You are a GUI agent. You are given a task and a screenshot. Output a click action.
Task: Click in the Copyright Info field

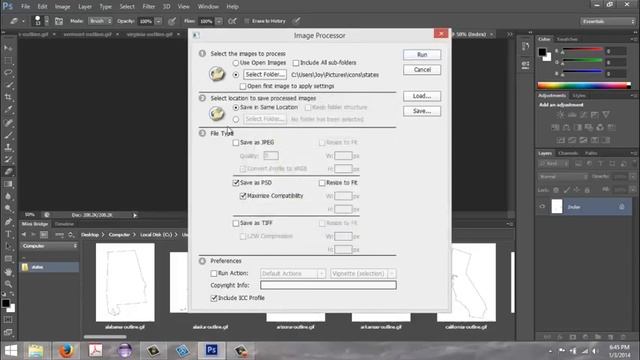tap(328, 285)
